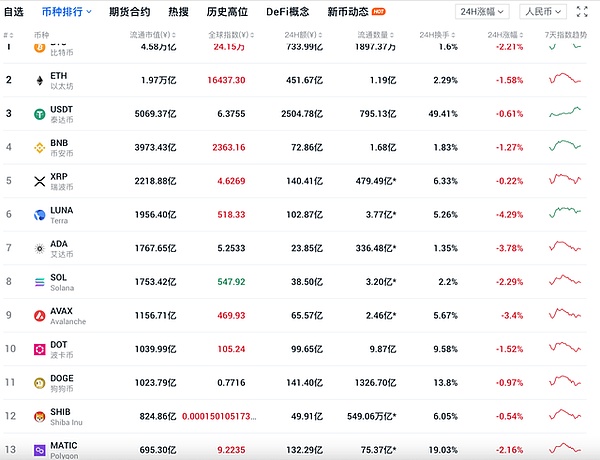This screenshot has height=460, width=600.
Task: Open the SOL coin name link
Action: [58, 277]
